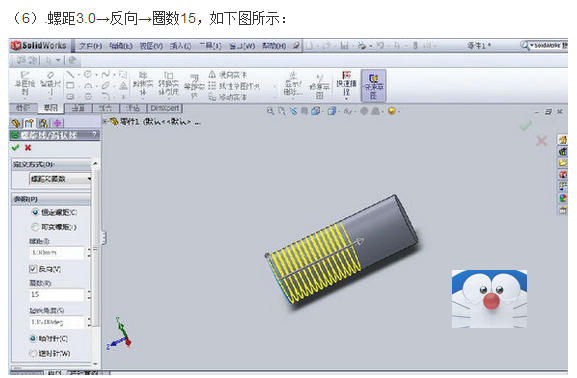Viewport: 577px width, 378px height.
Task: Click the Smart Dimension (智能尺寸) button
Action: tap(50, 84)
